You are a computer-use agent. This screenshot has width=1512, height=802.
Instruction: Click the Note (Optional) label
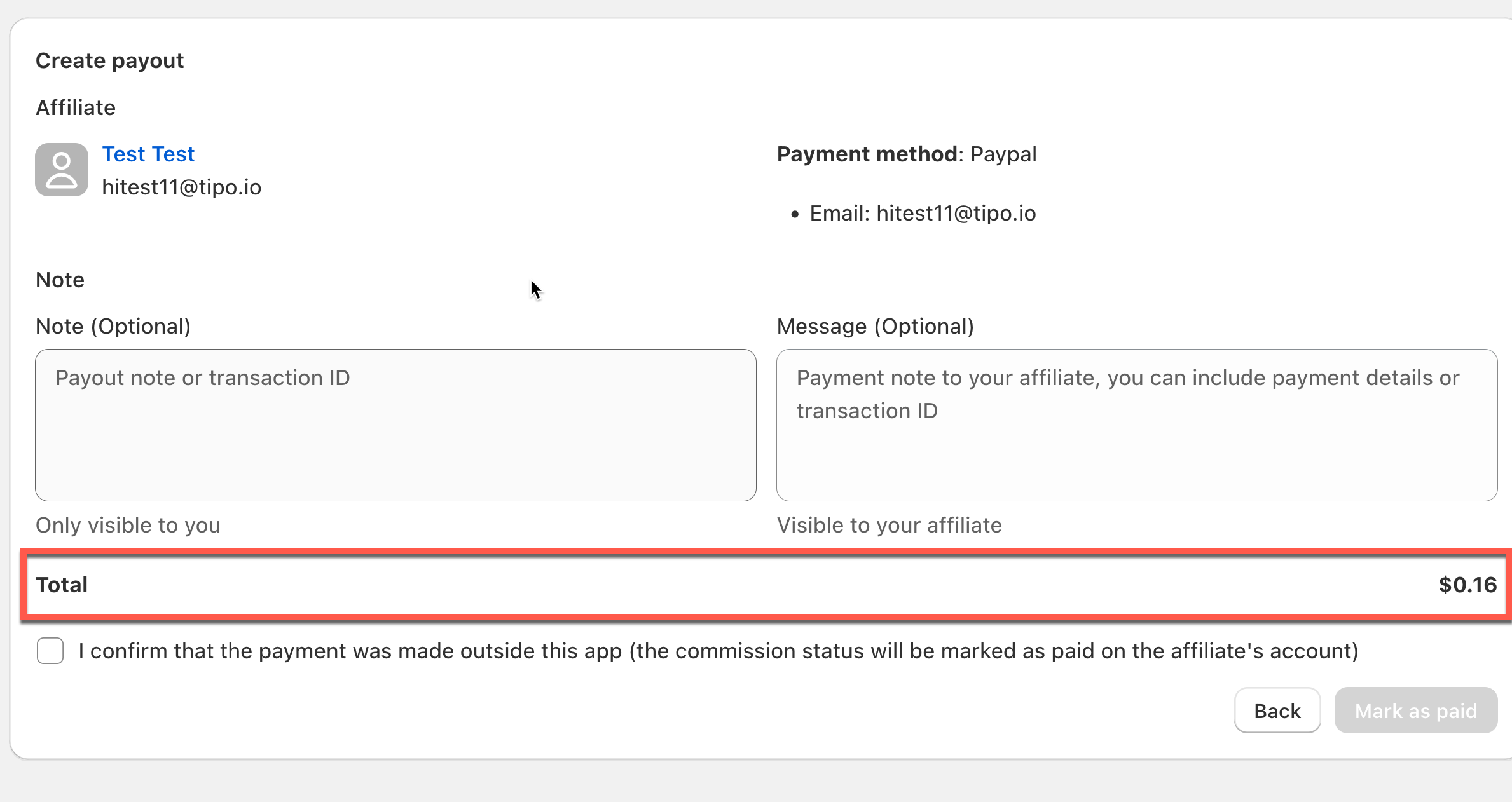click(x=113, y=327)
